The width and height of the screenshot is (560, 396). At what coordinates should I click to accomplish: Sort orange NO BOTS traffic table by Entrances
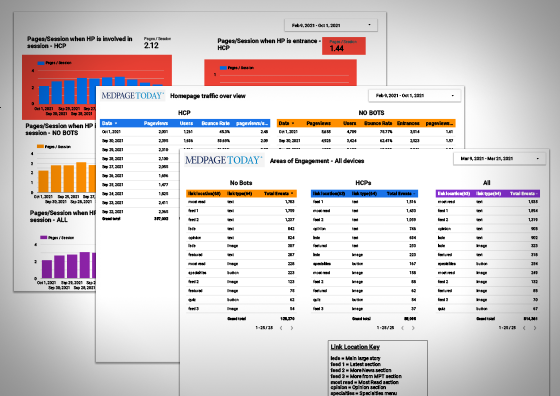point(408,123)
